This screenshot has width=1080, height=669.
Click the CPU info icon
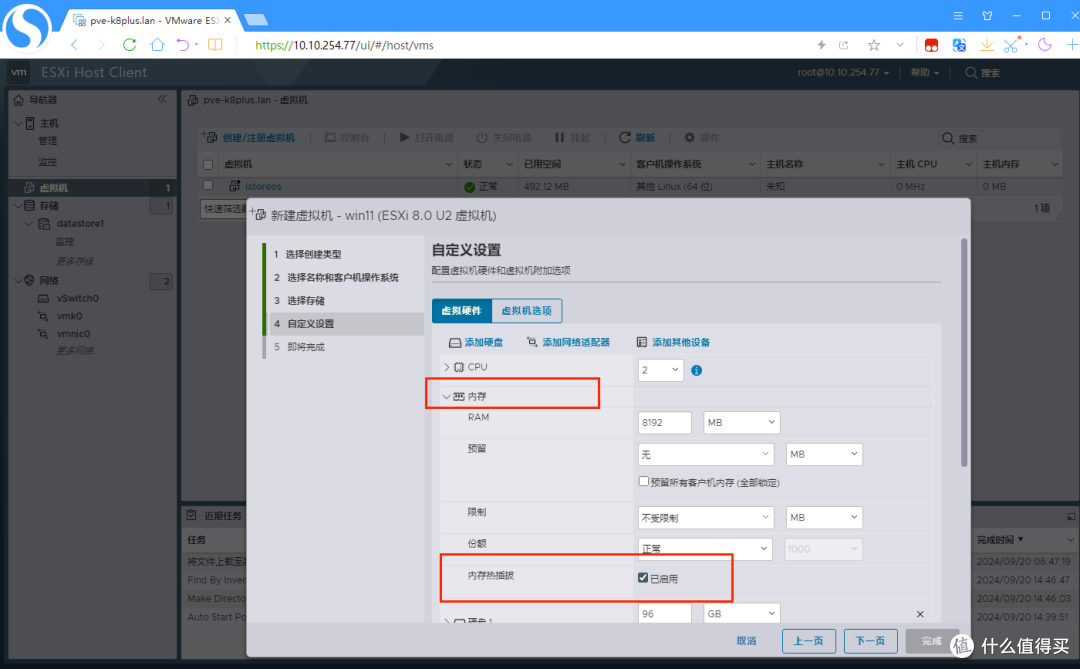pos(696,371)
